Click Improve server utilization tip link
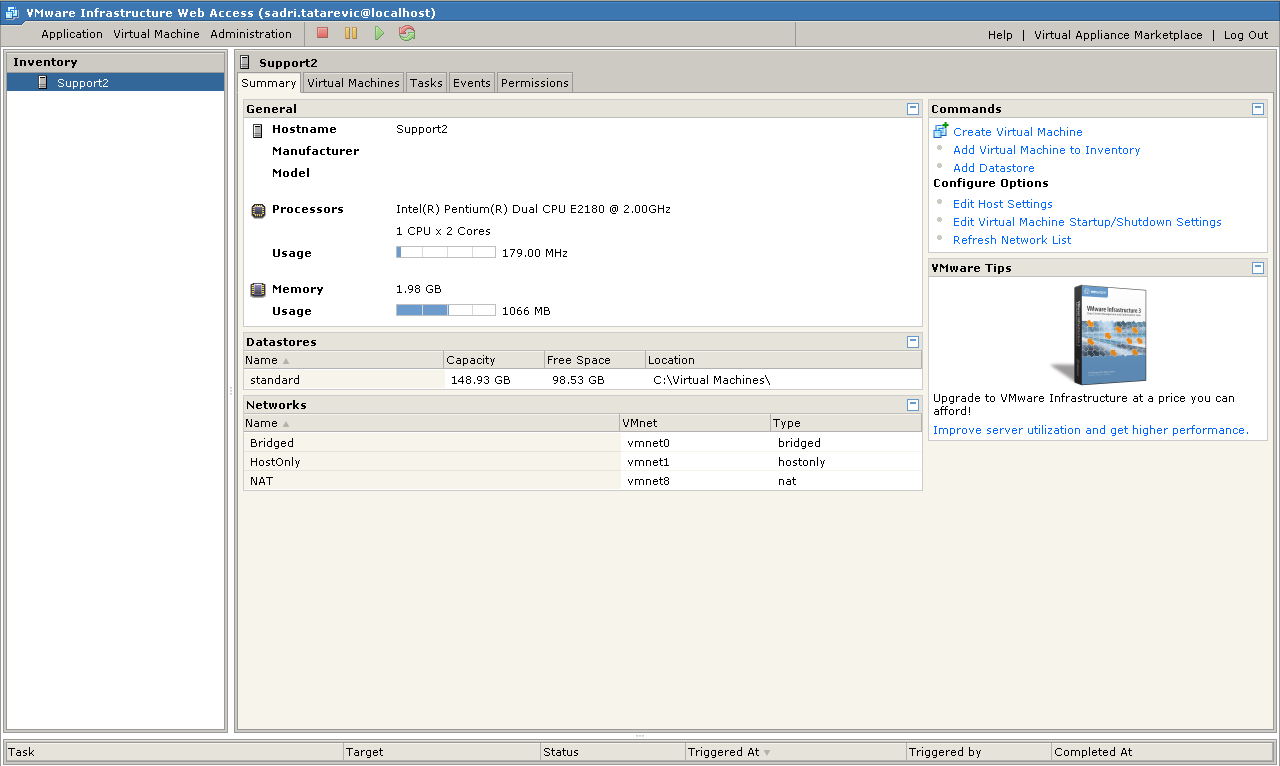1280x766 pixels. click(1090, 430)
